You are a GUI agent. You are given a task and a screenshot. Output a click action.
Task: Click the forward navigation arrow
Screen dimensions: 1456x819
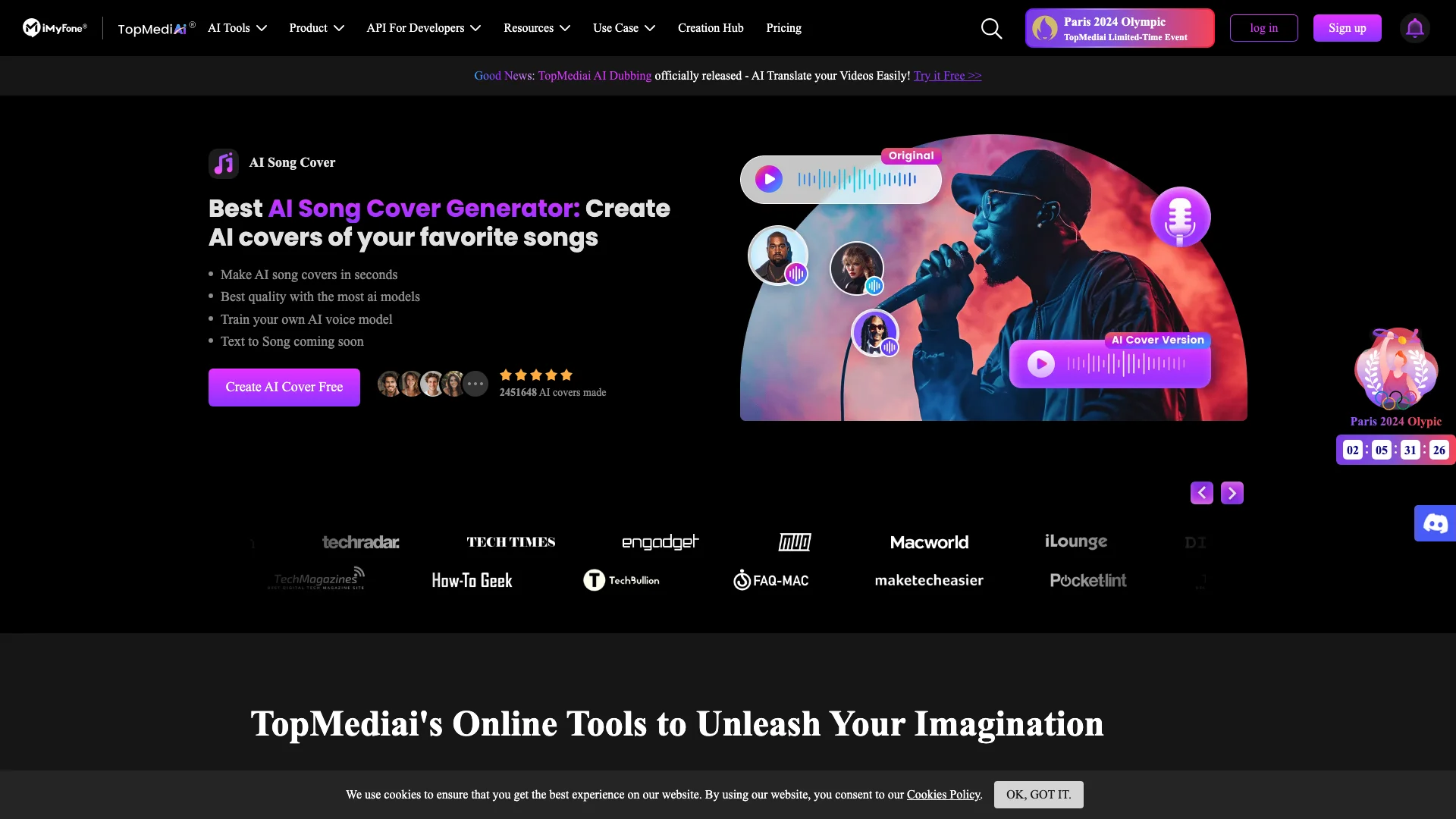(1232, 492)
